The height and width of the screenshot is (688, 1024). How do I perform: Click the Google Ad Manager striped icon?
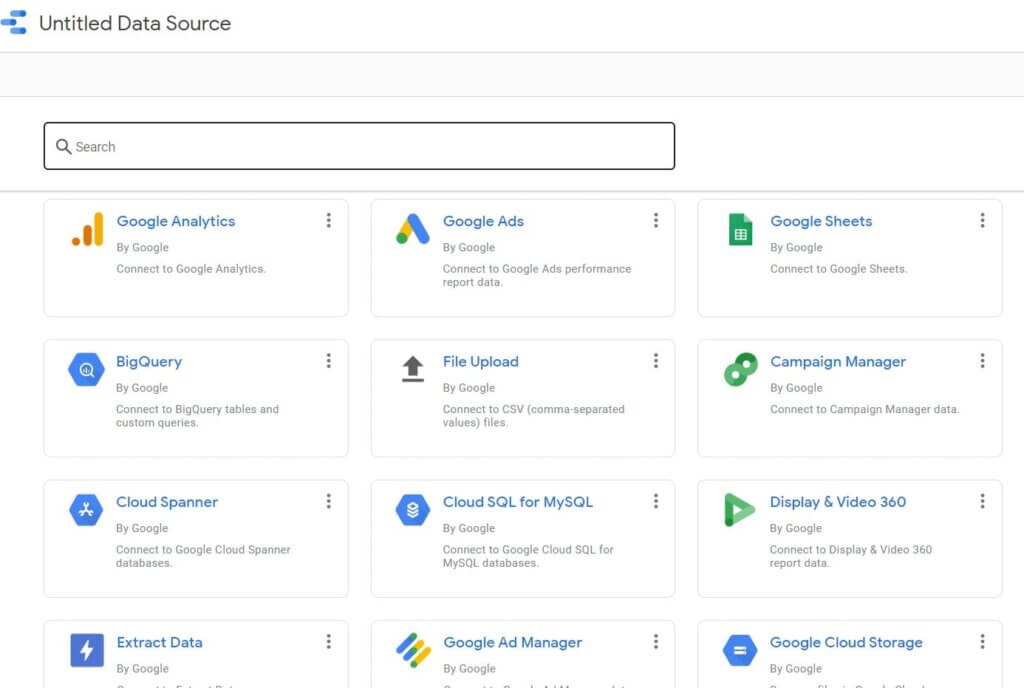point(413,650)
